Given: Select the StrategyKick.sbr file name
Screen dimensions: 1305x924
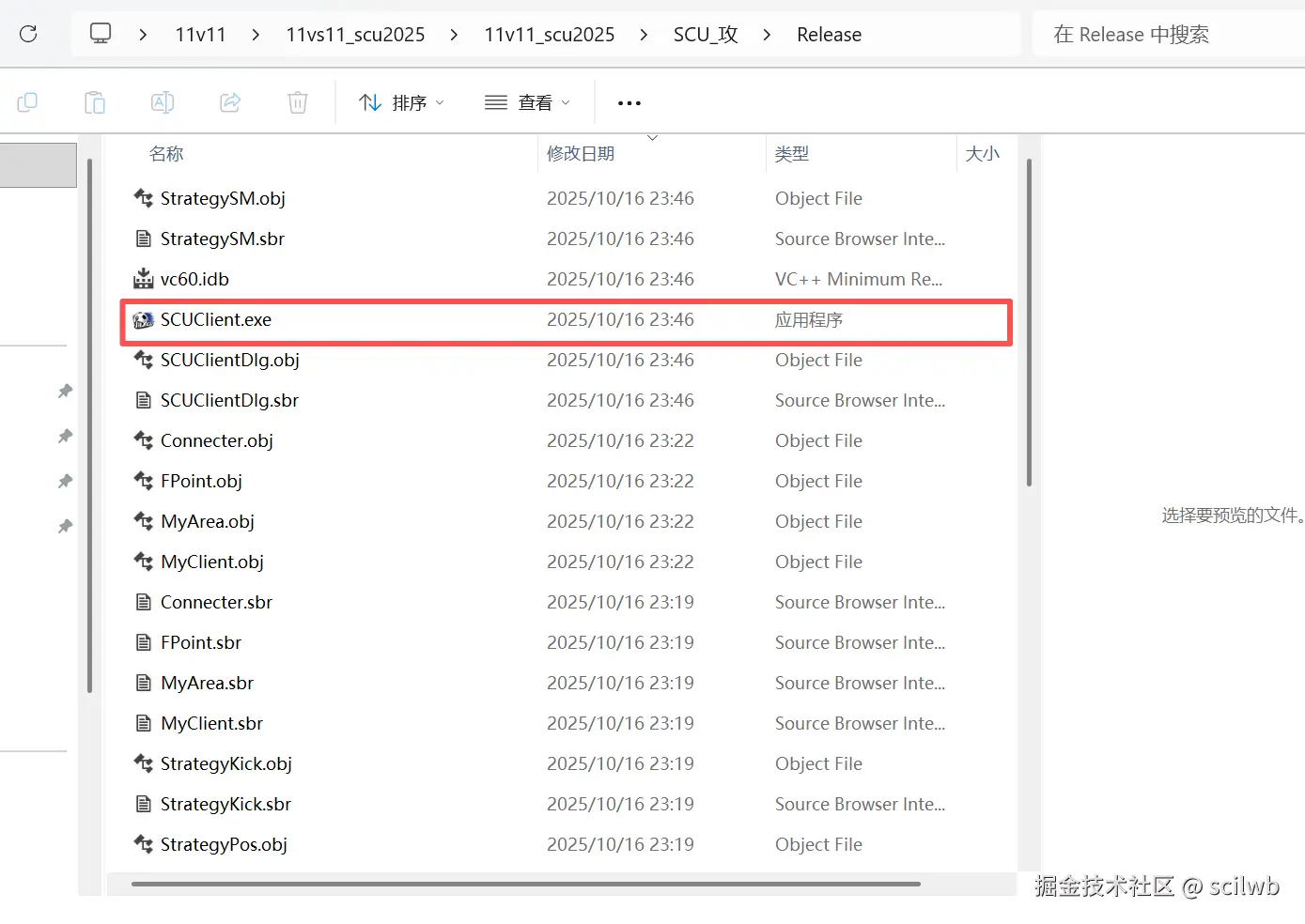Looking at the screenshot, I should click(x=225, y=804).
